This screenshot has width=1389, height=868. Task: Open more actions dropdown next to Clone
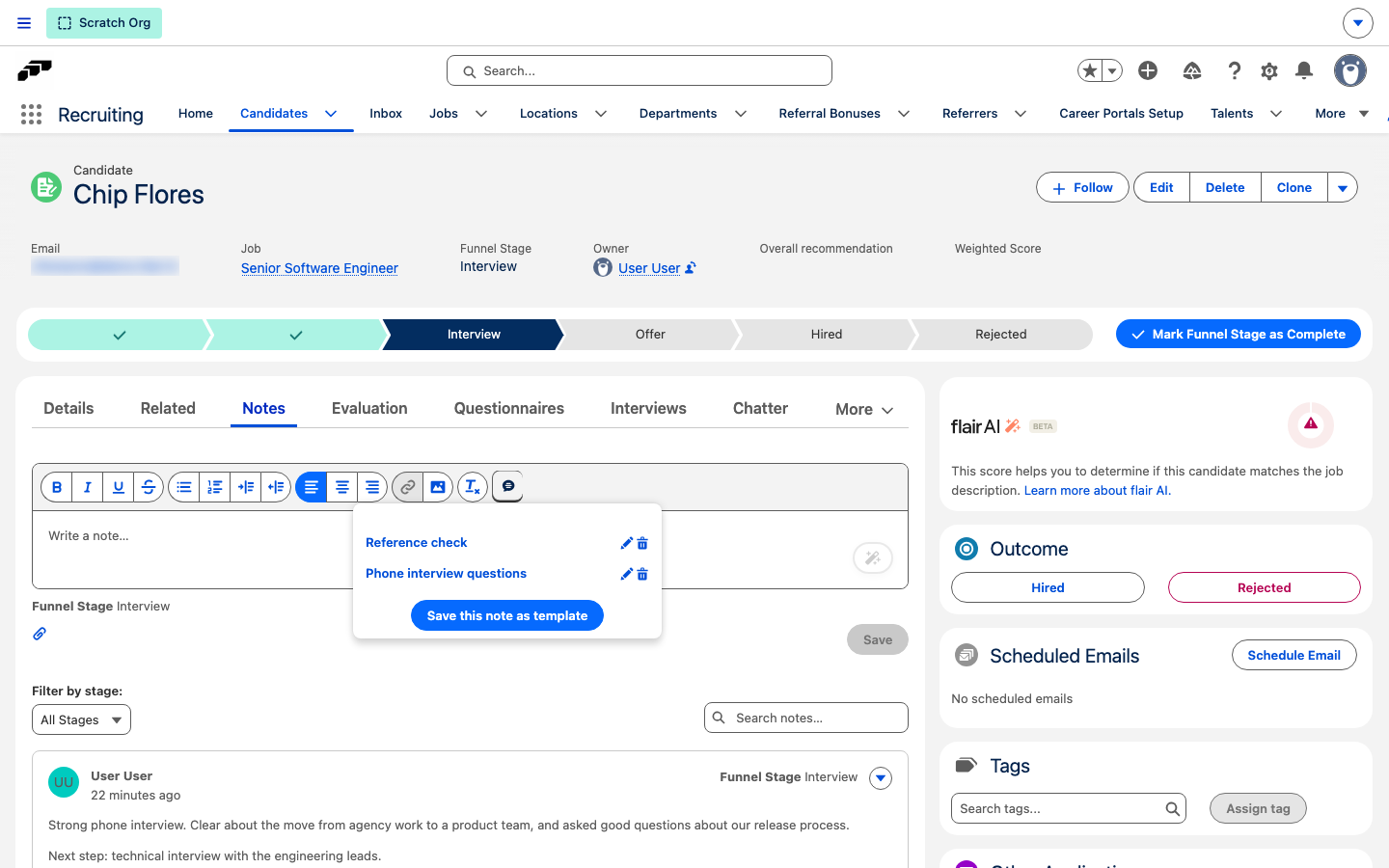(1343, 188)
